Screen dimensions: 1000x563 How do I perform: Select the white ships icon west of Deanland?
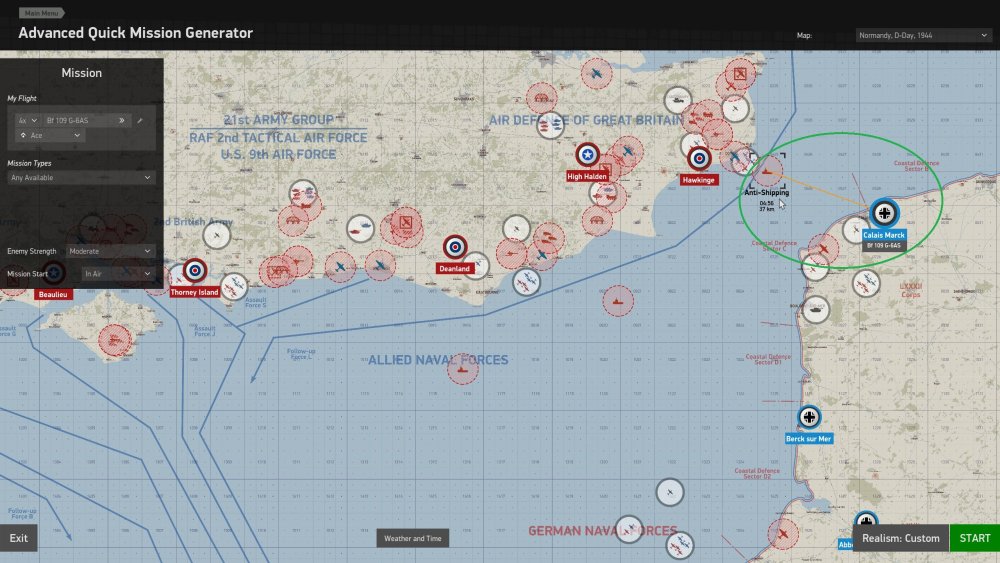[x=360, y=228]
